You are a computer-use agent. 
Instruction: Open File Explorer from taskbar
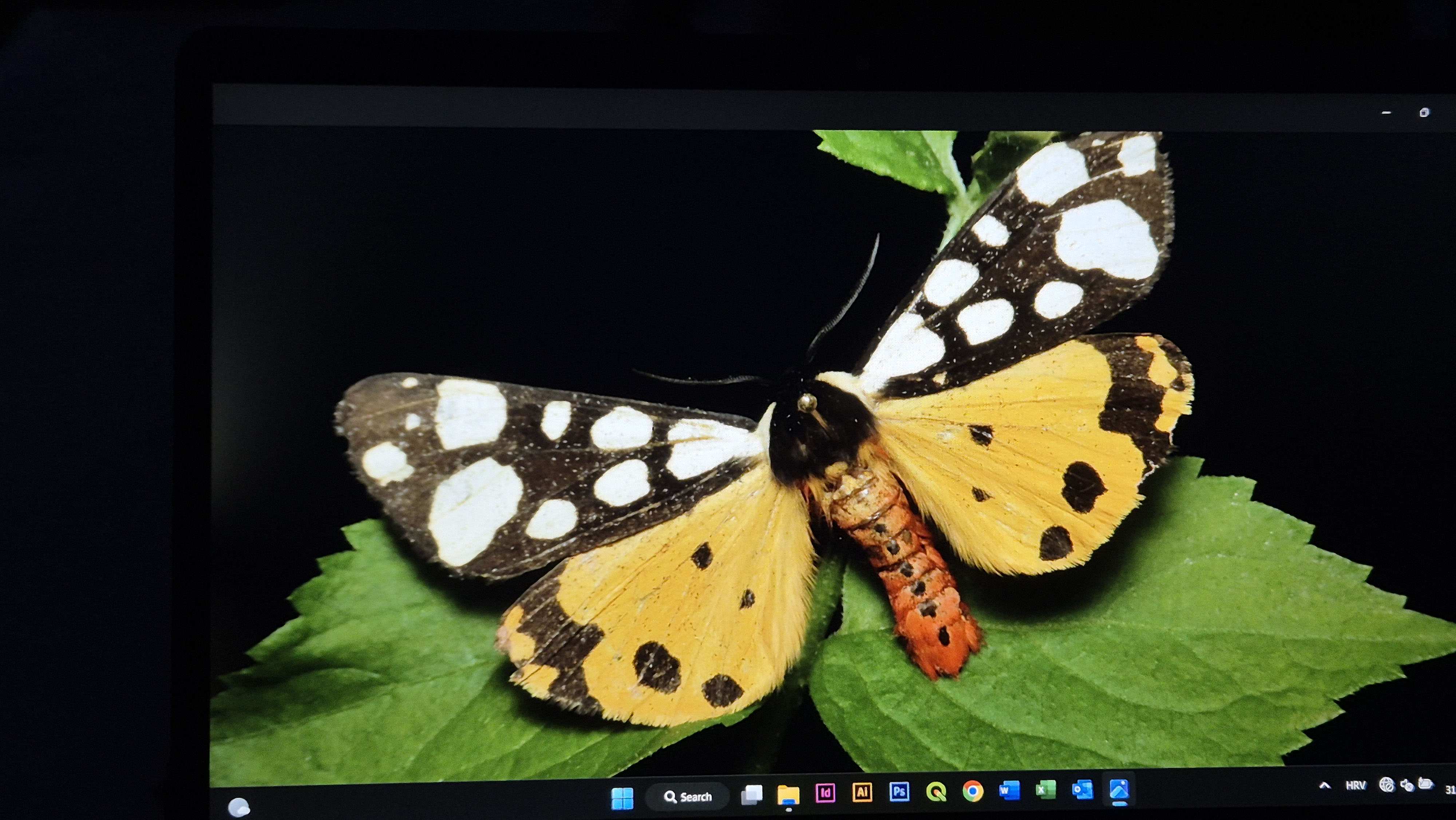(x=788, y=795)
